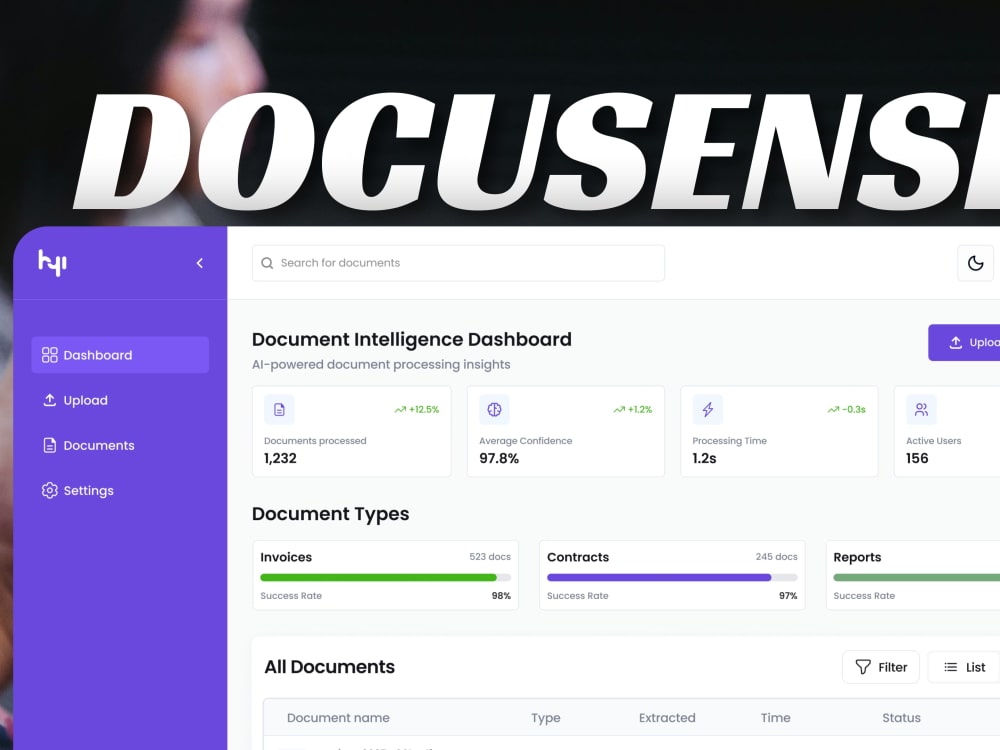Click the Documents processed file icon

[x=279, y=409]
